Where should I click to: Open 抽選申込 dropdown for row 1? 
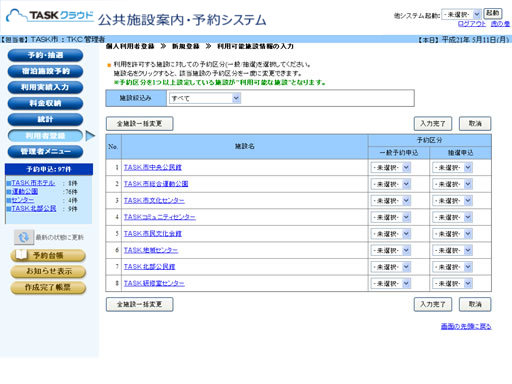coord(452,168)
